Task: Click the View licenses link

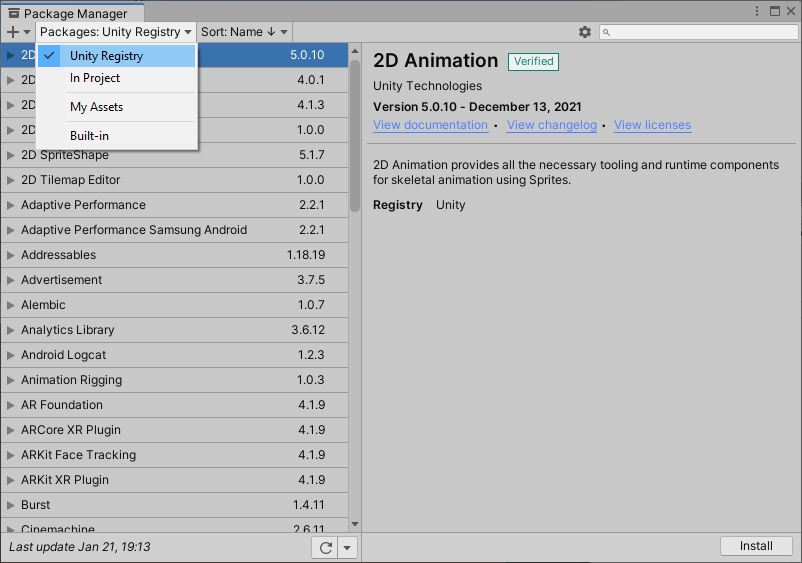Action: click(x=652, y=125)
